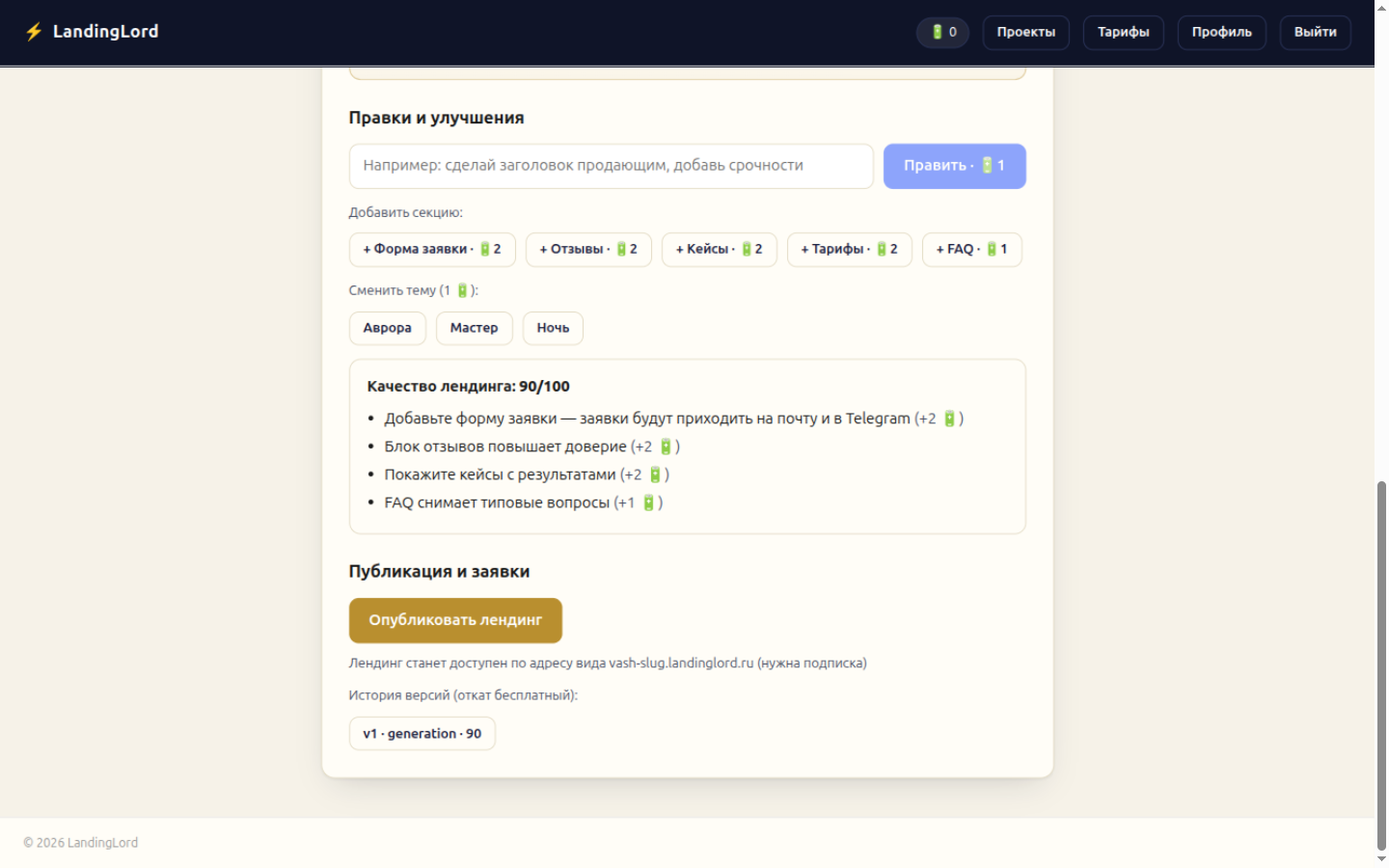Image resolution: width=1389 pixels, height=868 pixels.
Task: Click the LandingLord brand name text
Action: click(x=105, y=32)
